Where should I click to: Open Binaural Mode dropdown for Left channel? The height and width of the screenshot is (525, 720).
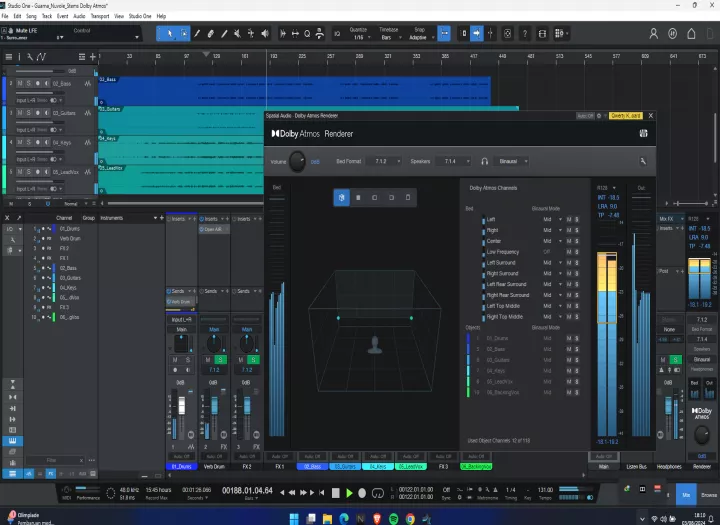pyautogui.click(x=552, y=220)
